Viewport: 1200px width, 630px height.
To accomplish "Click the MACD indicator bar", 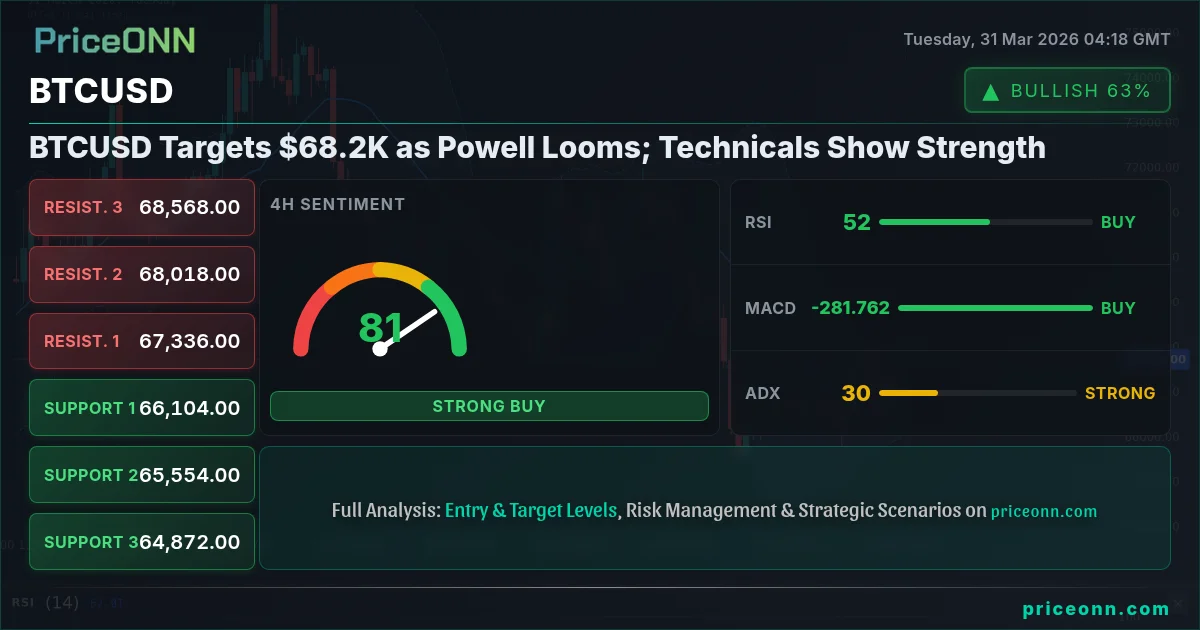I will [x=995, y=308].
